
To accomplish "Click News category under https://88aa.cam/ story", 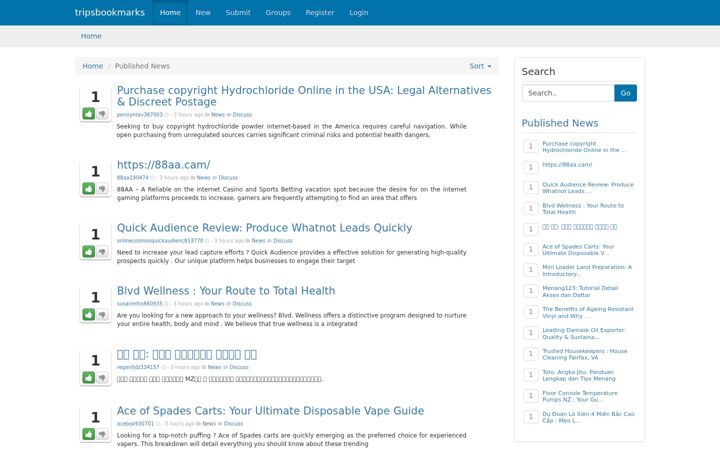I will (x=203, y=178).
